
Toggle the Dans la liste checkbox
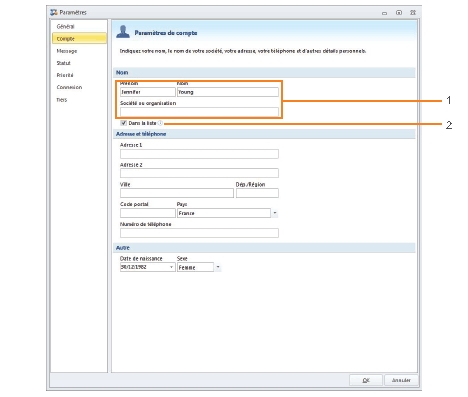tap(124, 123)
